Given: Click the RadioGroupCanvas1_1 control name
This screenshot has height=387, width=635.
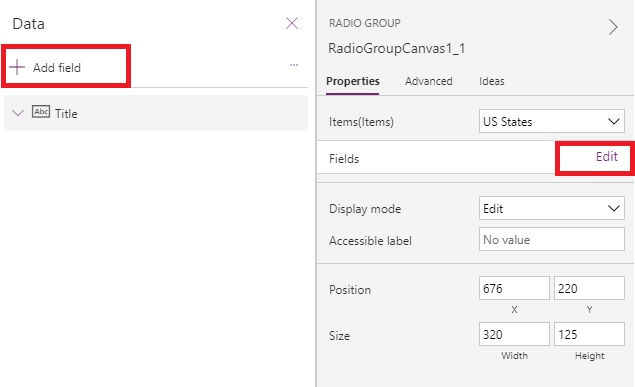Looking at the screenshot, I should 396,49.
